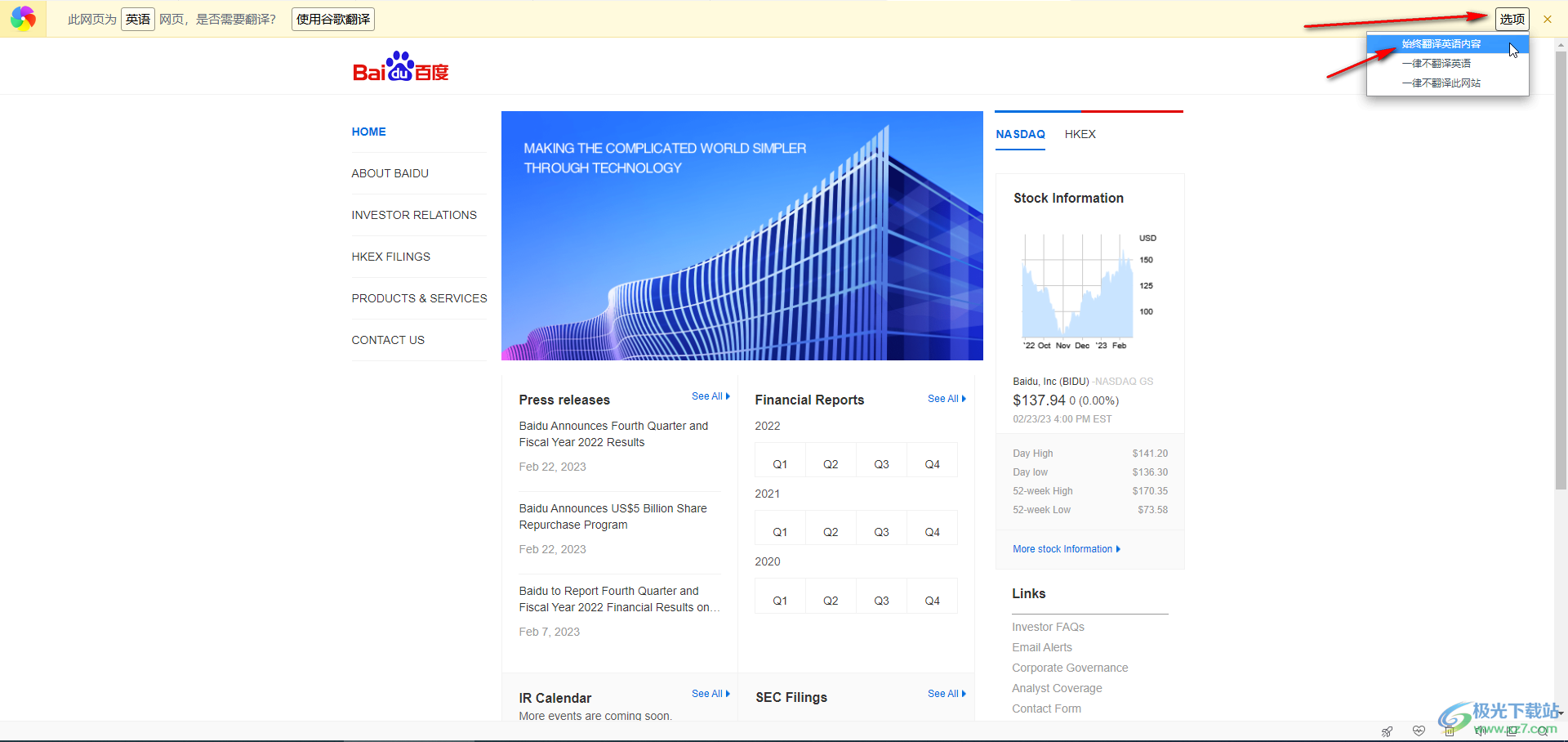1568x742 pixels.
Task: Click the vertical page scrollbar
Action: pyautogui.click(x=1561, y=270)
